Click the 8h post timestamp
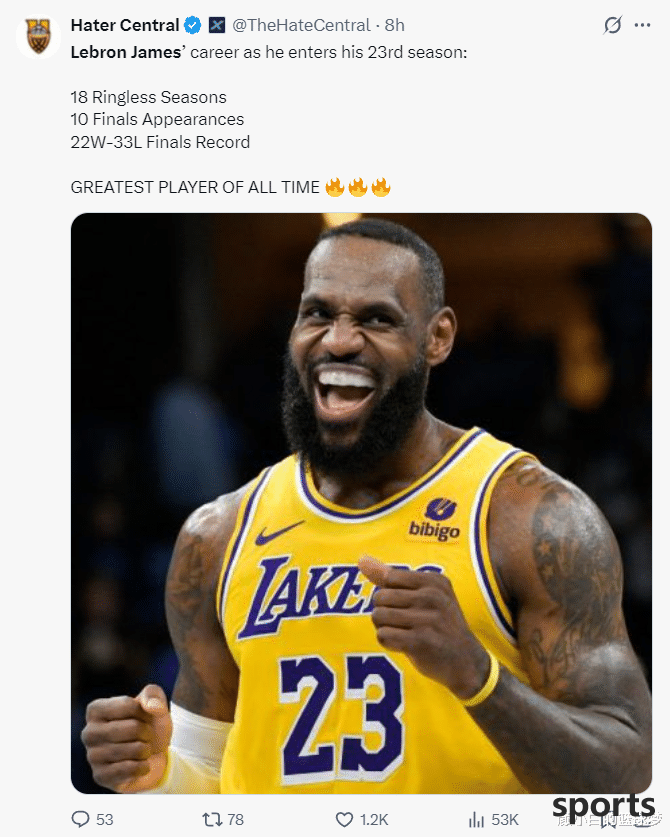 click(x=395, y=25)
